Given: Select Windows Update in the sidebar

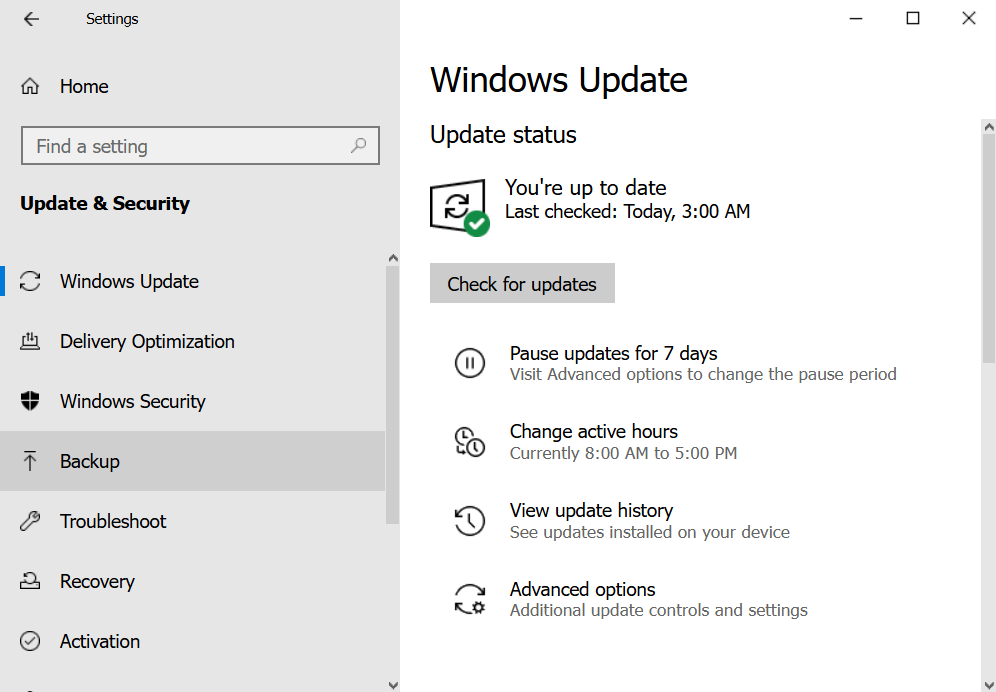Looking at the screenshot, I should tap(129, 281).
